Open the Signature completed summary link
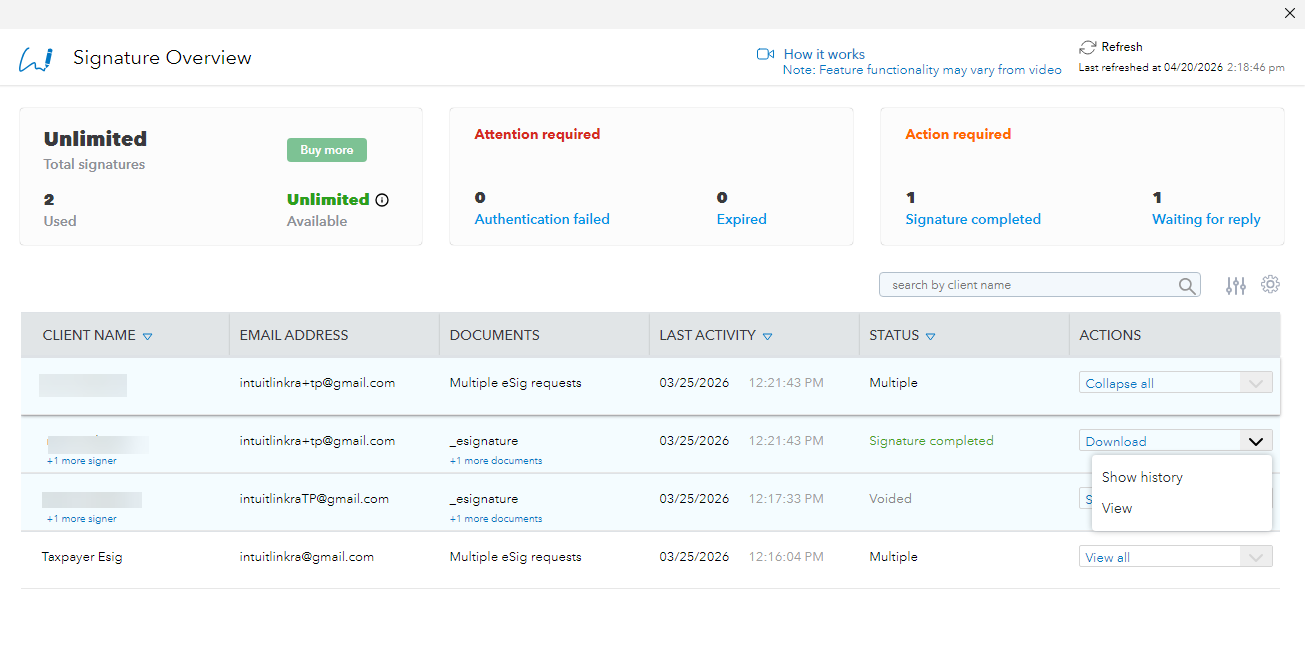The width and height of the screenshot is (1305, 655). point(973,219)
